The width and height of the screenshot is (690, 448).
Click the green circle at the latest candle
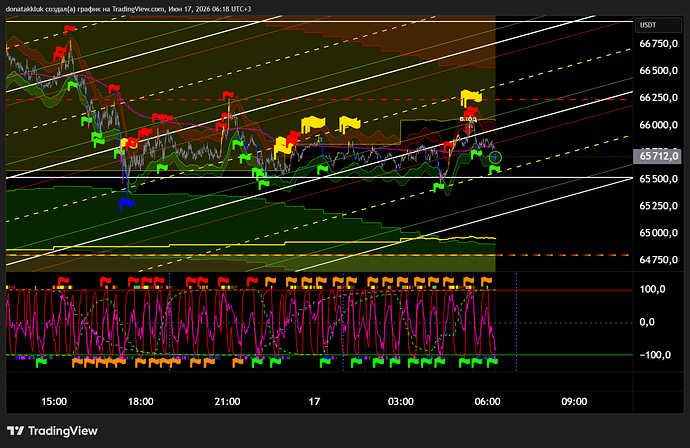(495, 157)
